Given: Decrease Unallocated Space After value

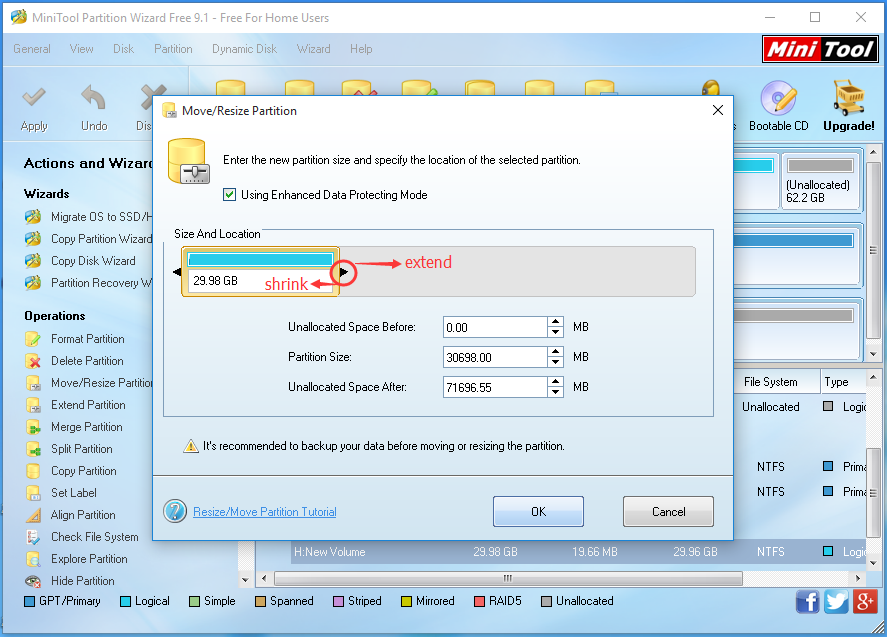Looking at the screenshot, I should click(556, 392).
